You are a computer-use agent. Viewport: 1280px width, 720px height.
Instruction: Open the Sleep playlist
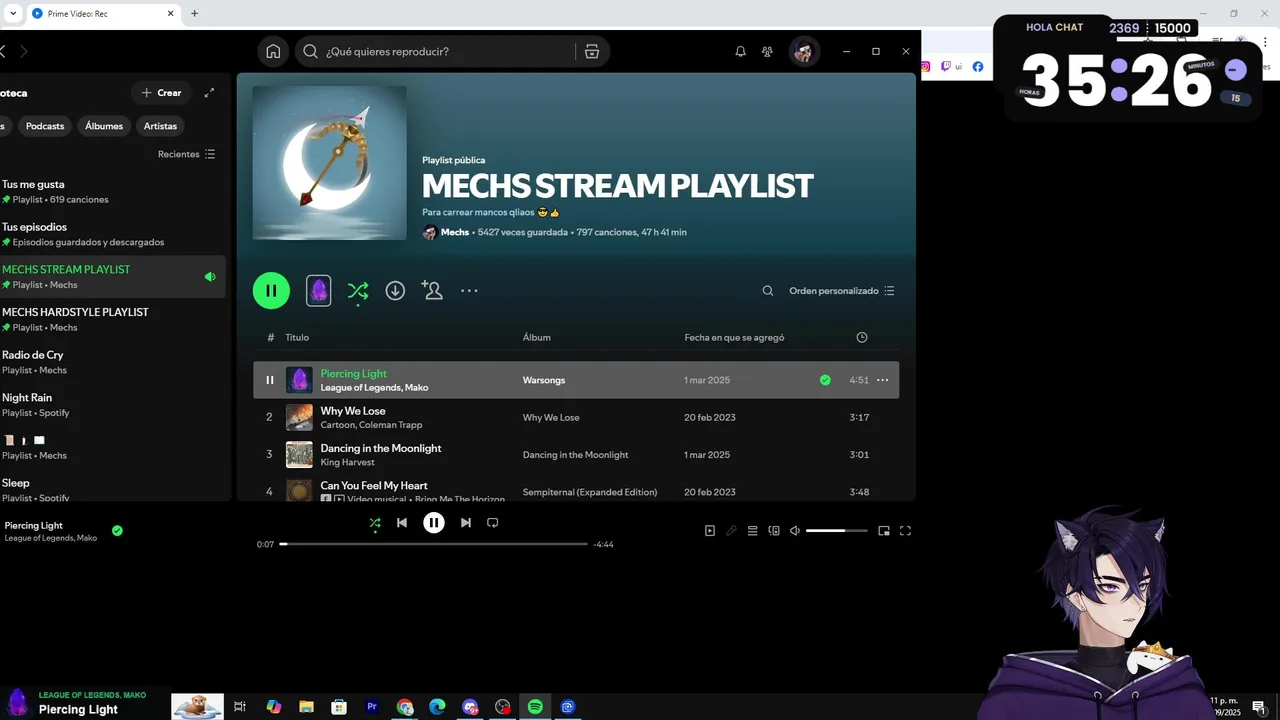coord(112,489)
